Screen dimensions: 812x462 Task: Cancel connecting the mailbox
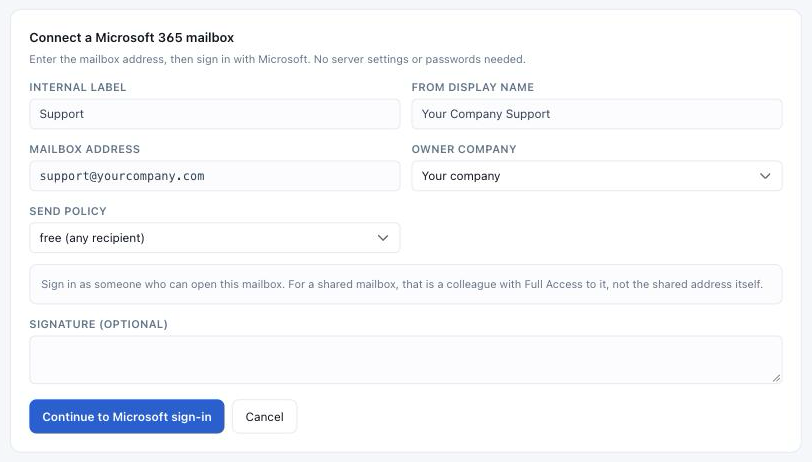pyautogui.click(x=265, y=416)
